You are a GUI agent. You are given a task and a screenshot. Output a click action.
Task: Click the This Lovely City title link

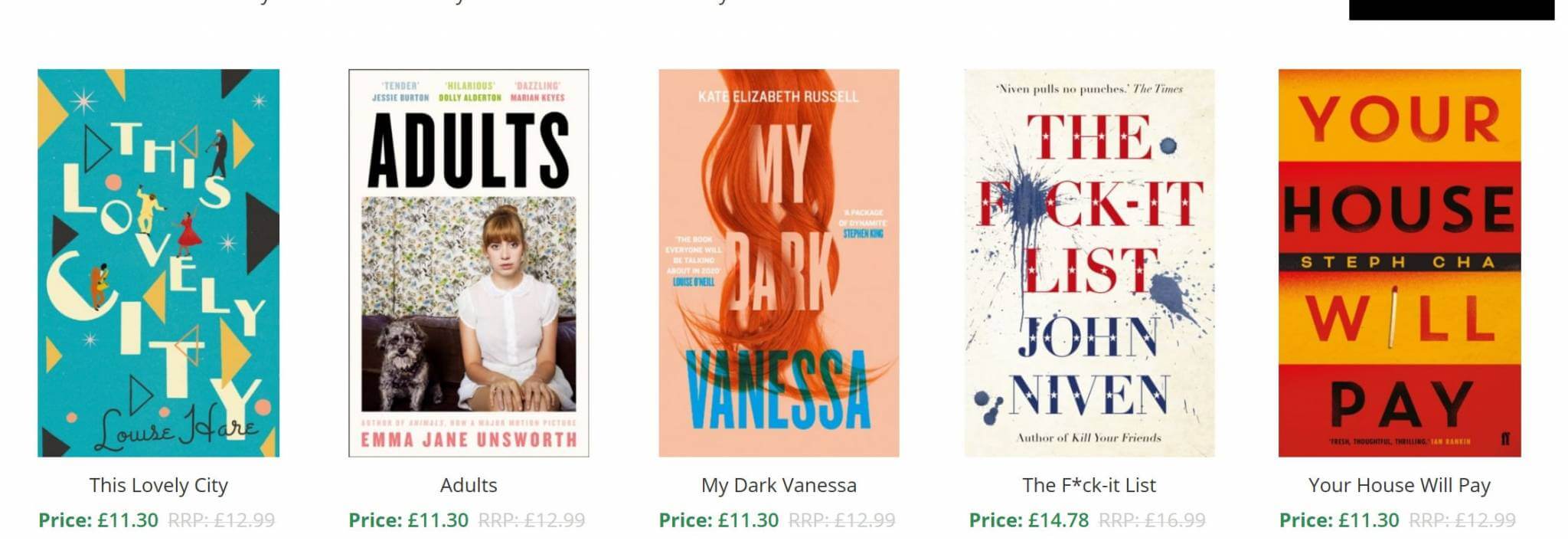158,485
